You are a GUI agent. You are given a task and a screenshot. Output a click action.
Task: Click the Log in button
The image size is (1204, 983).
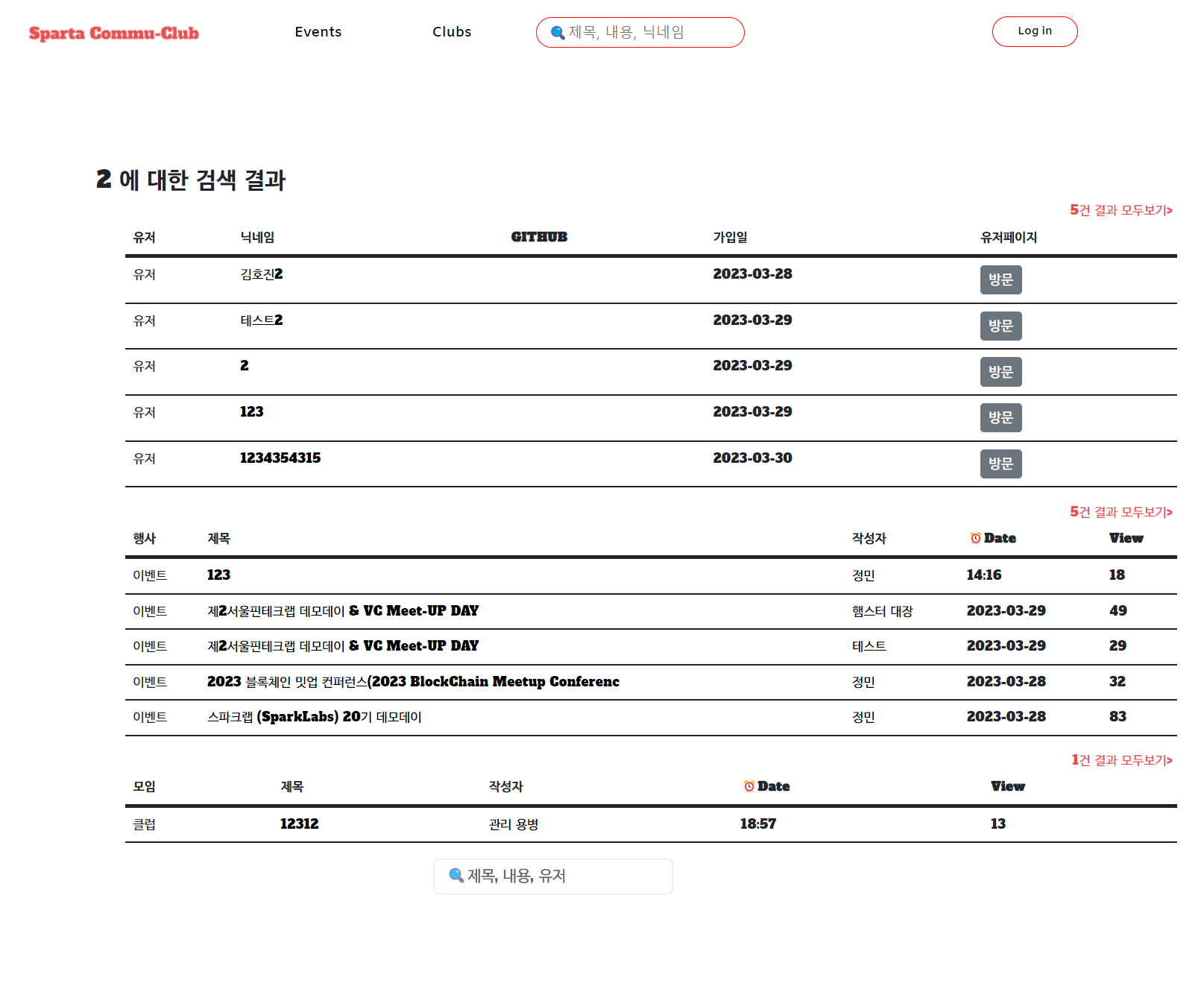(1035, 31)
